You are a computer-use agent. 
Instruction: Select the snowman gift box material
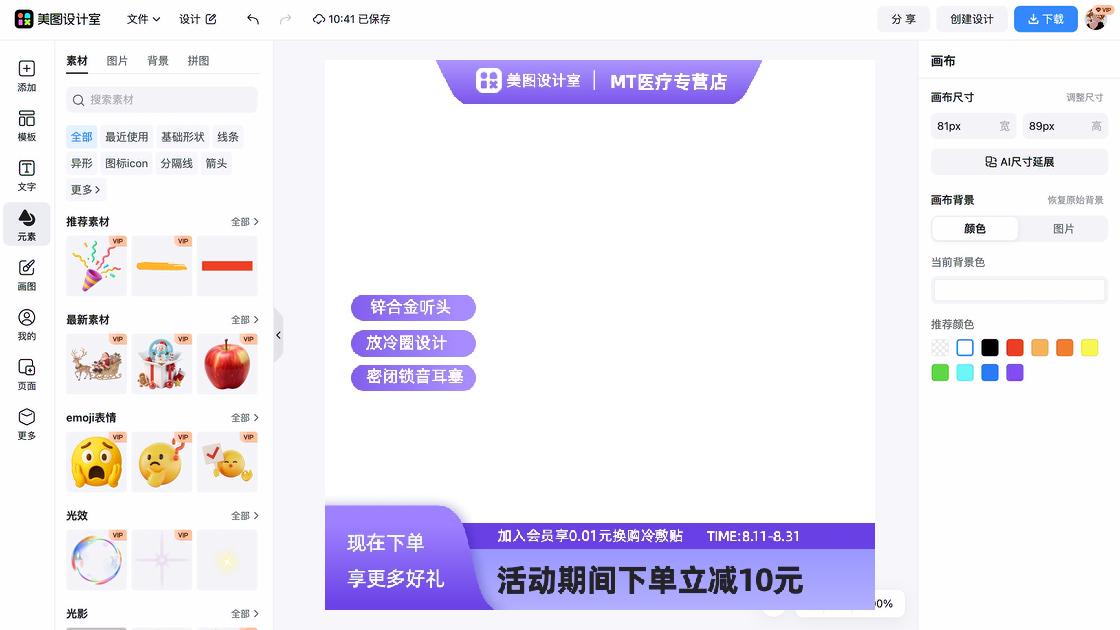pos(162,364)
